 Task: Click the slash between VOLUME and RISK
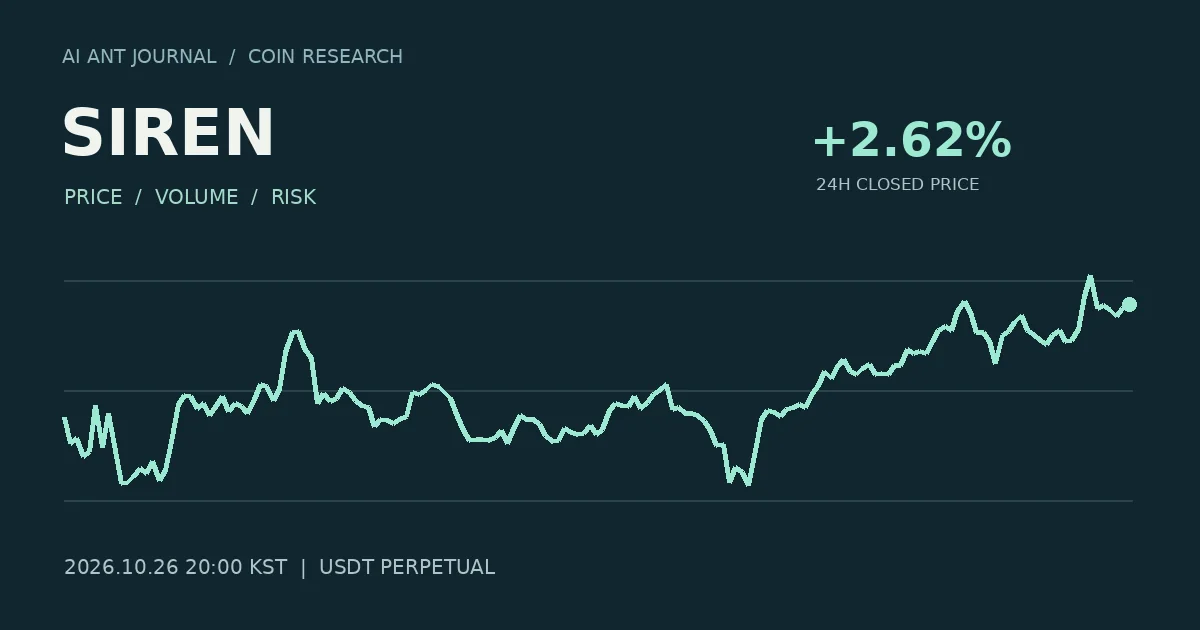coord(255,197)
